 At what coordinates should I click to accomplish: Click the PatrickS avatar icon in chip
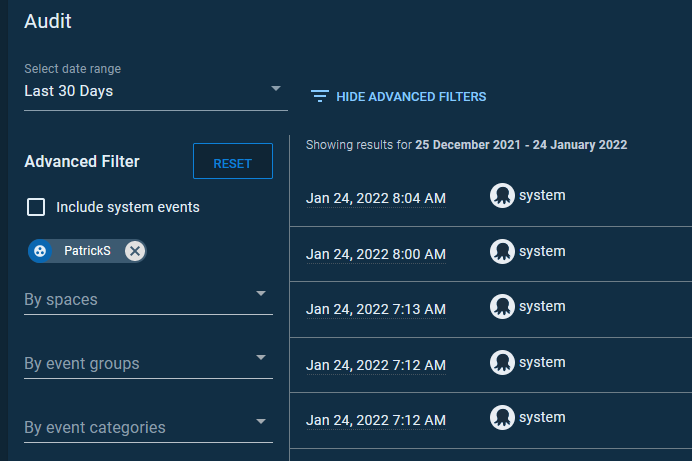tap(40, 251)
